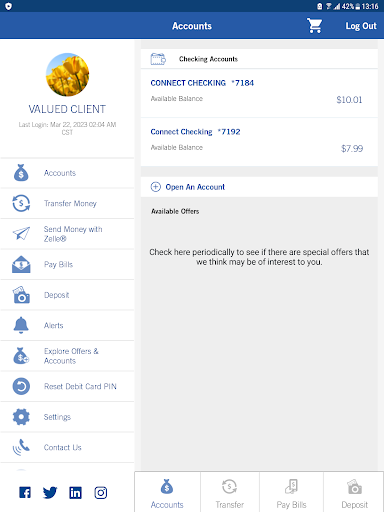Click the Reset Debit Card PIN icon
Screen dimensions: 384x512
[21, 386]
